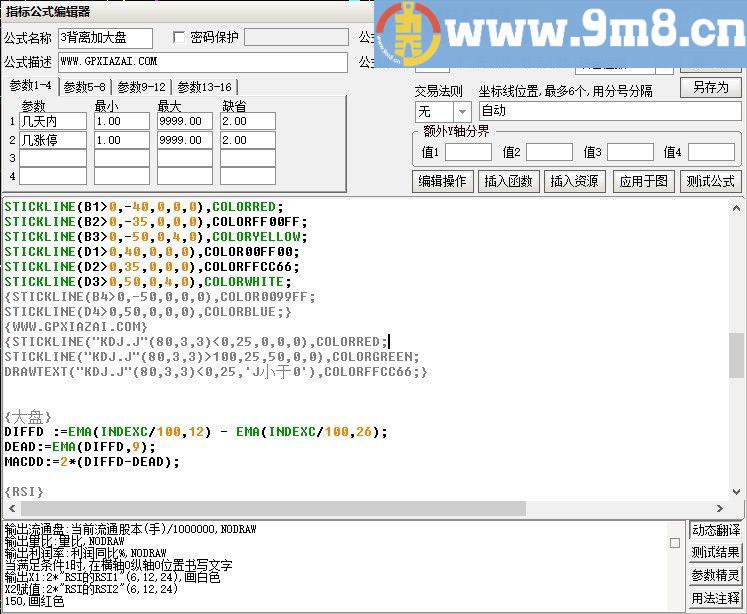This screenshot has width=747, height=614.
Task: Click the 值4 input field
Action: point(711,152)
